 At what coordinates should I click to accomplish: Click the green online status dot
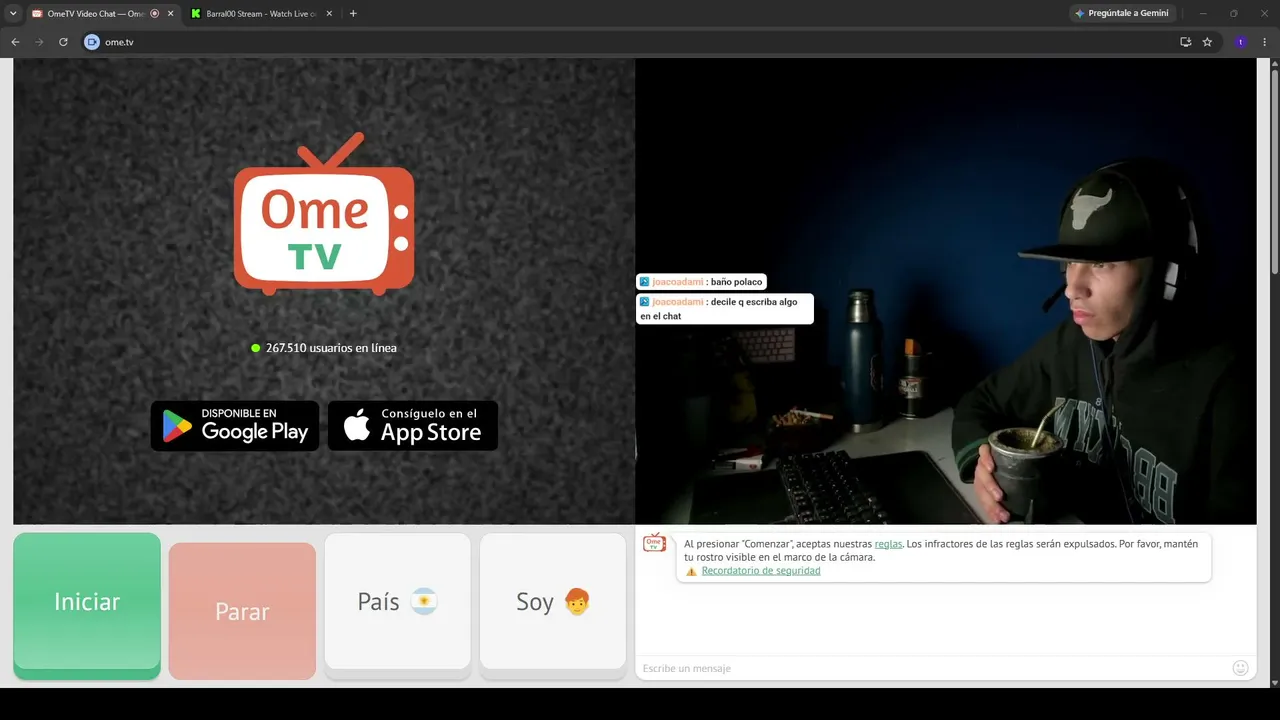pos(256,348)
